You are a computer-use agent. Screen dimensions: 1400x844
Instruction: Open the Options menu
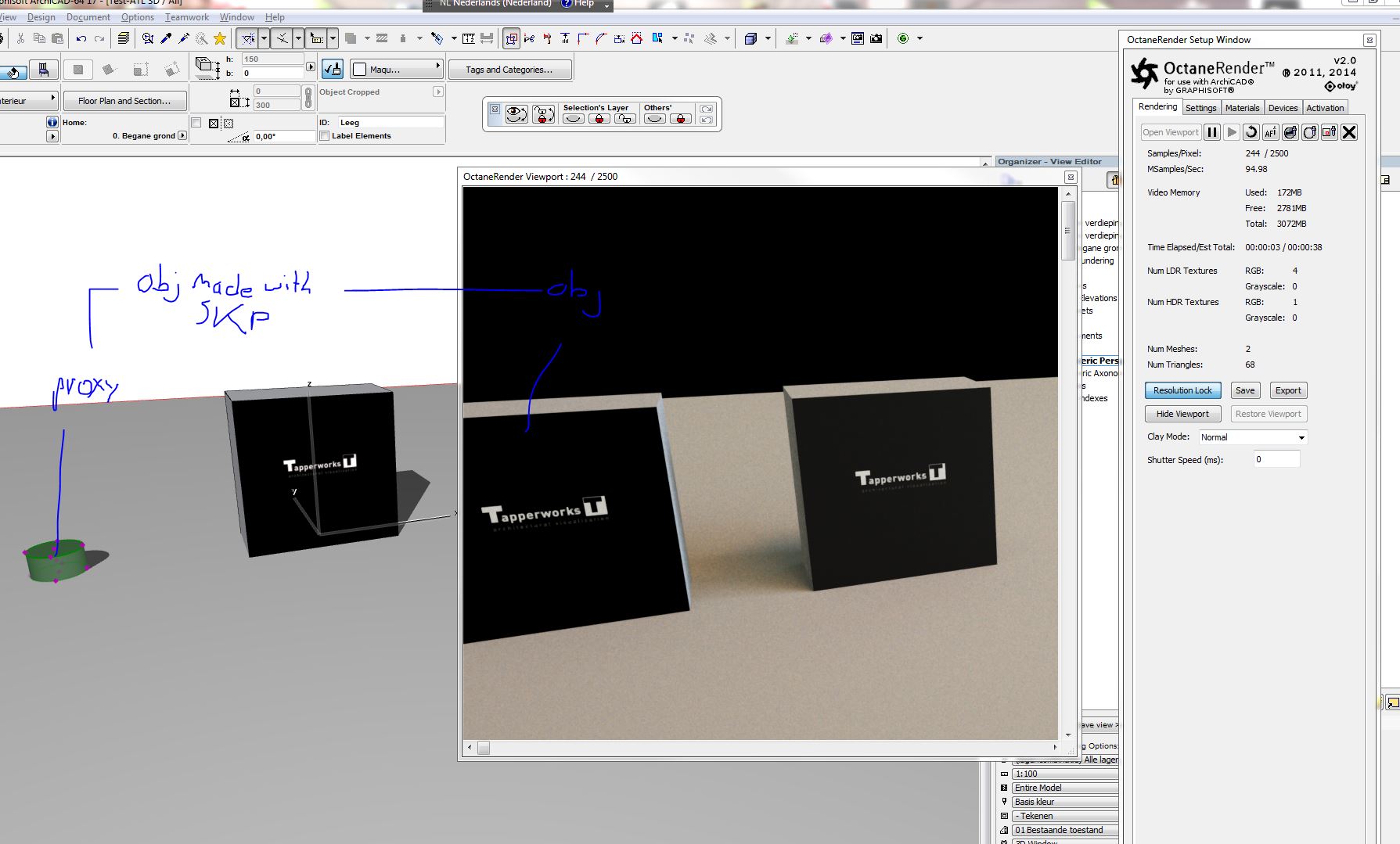coord(138,17)
